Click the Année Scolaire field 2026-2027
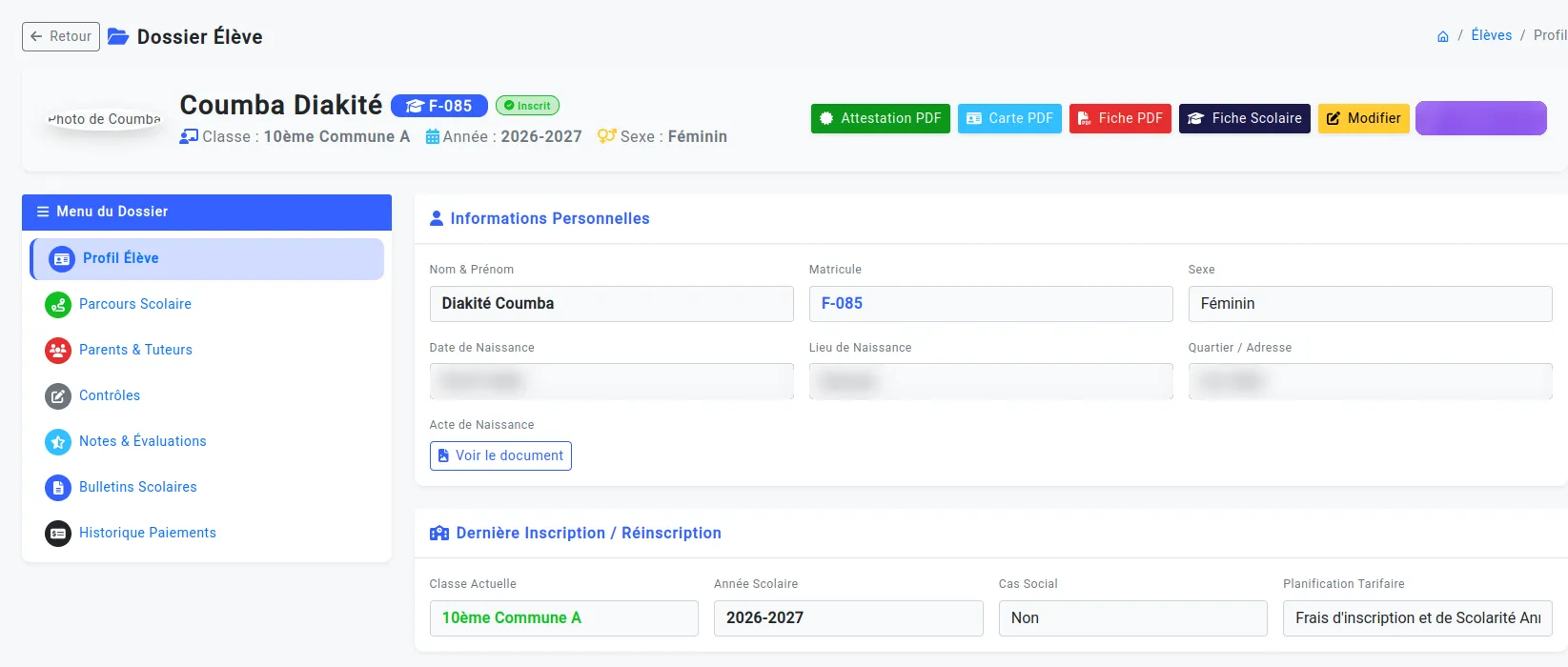Viewport: 1568px width, 667px height. 848,618
